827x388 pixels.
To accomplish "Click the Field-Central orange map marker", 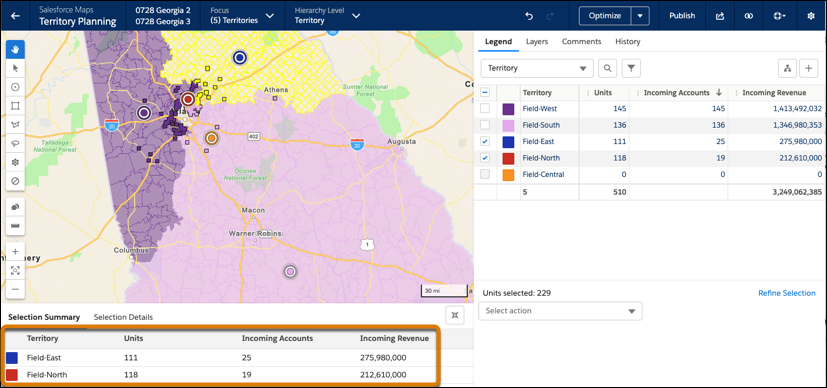I will click(x=211, y=138).
